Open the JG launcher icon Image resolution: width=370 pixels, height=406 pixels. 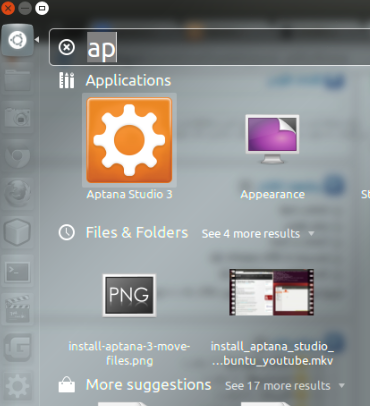click(x=18, y=347)
